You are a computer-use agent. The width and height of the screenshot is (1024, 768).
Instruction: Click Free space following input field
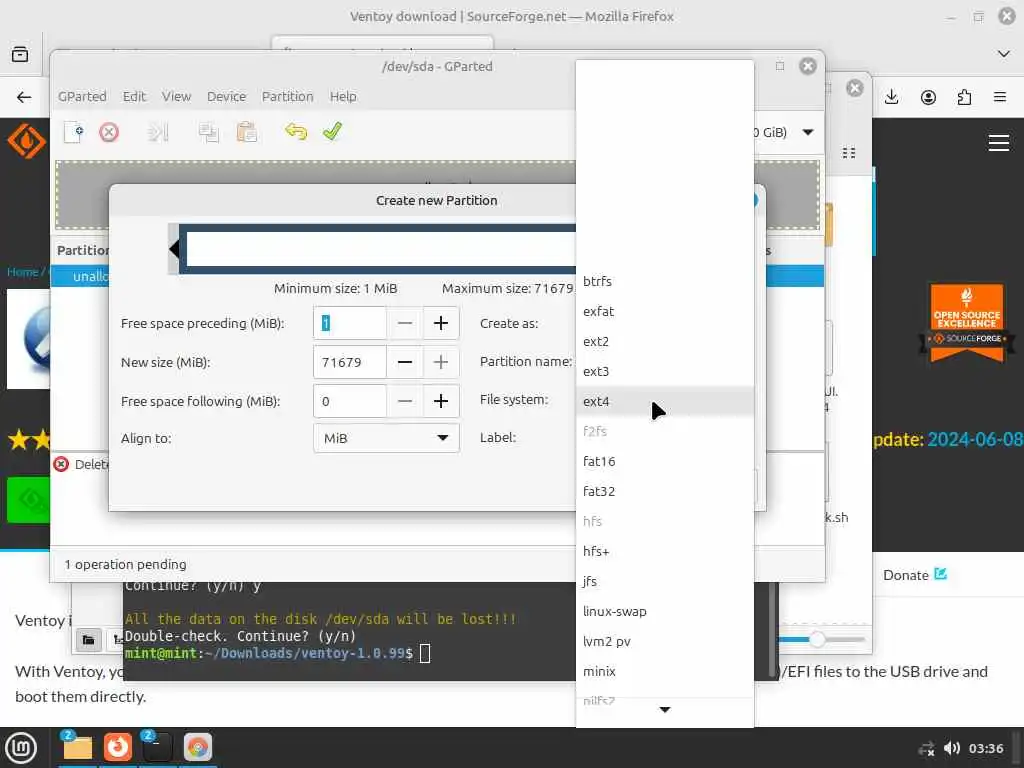(350, 401)
